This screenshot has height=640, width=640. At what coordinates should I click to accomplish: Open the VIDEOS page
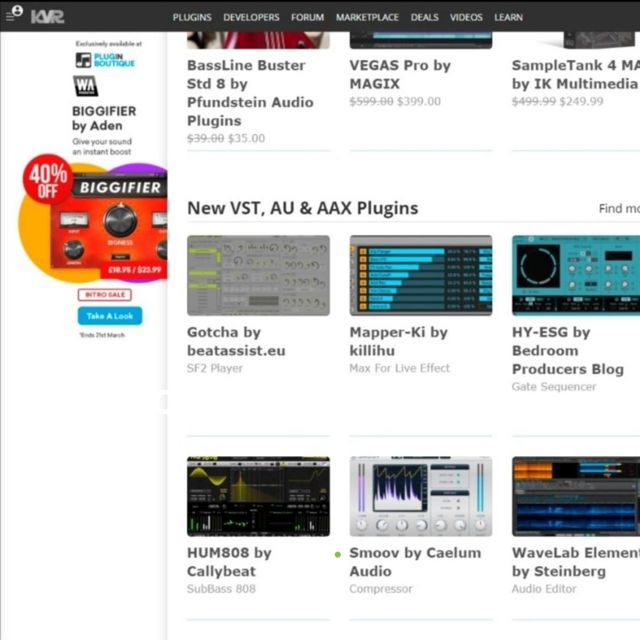point(466,17)
